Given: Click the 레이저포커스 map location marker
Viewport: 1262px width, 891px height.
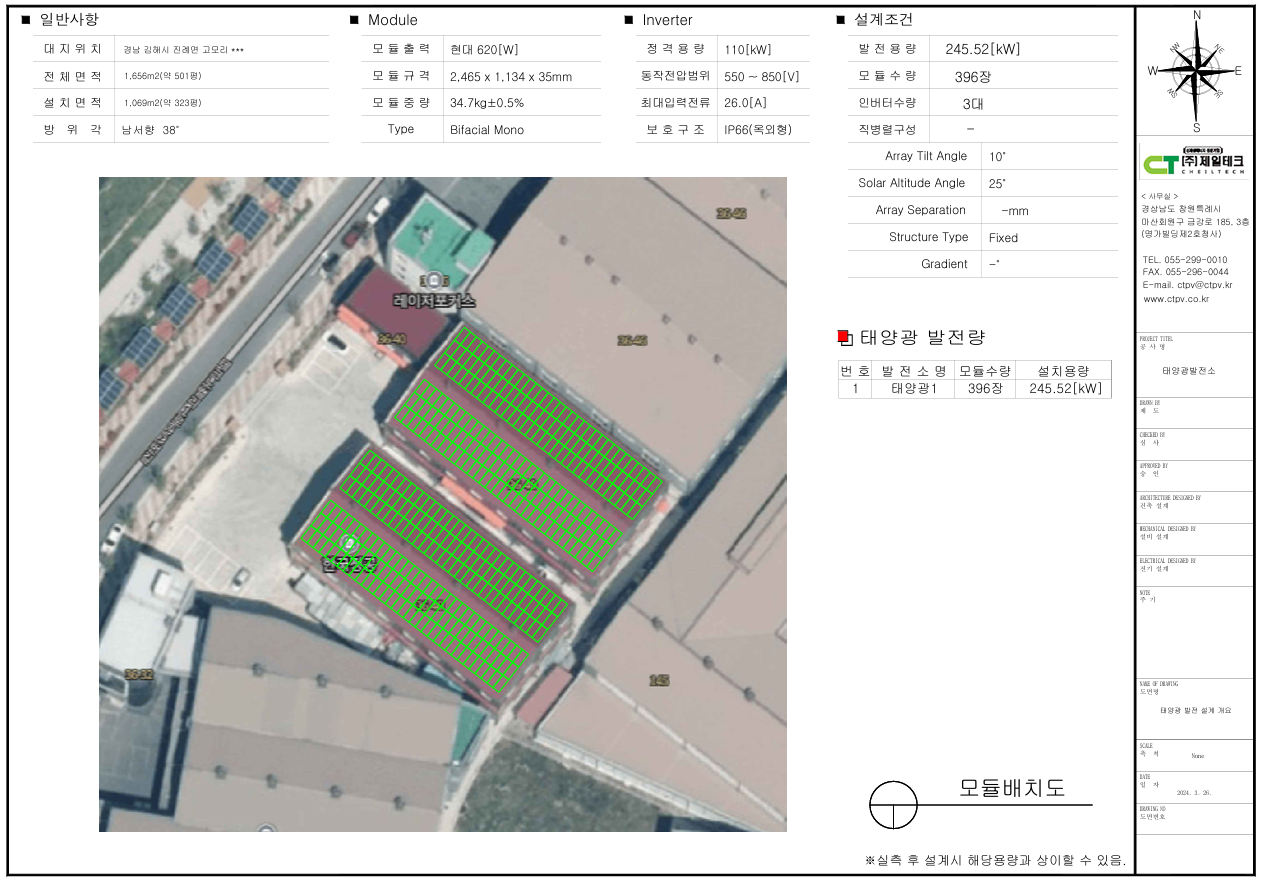Looking at the screenshot, I should tap(434, 282).
